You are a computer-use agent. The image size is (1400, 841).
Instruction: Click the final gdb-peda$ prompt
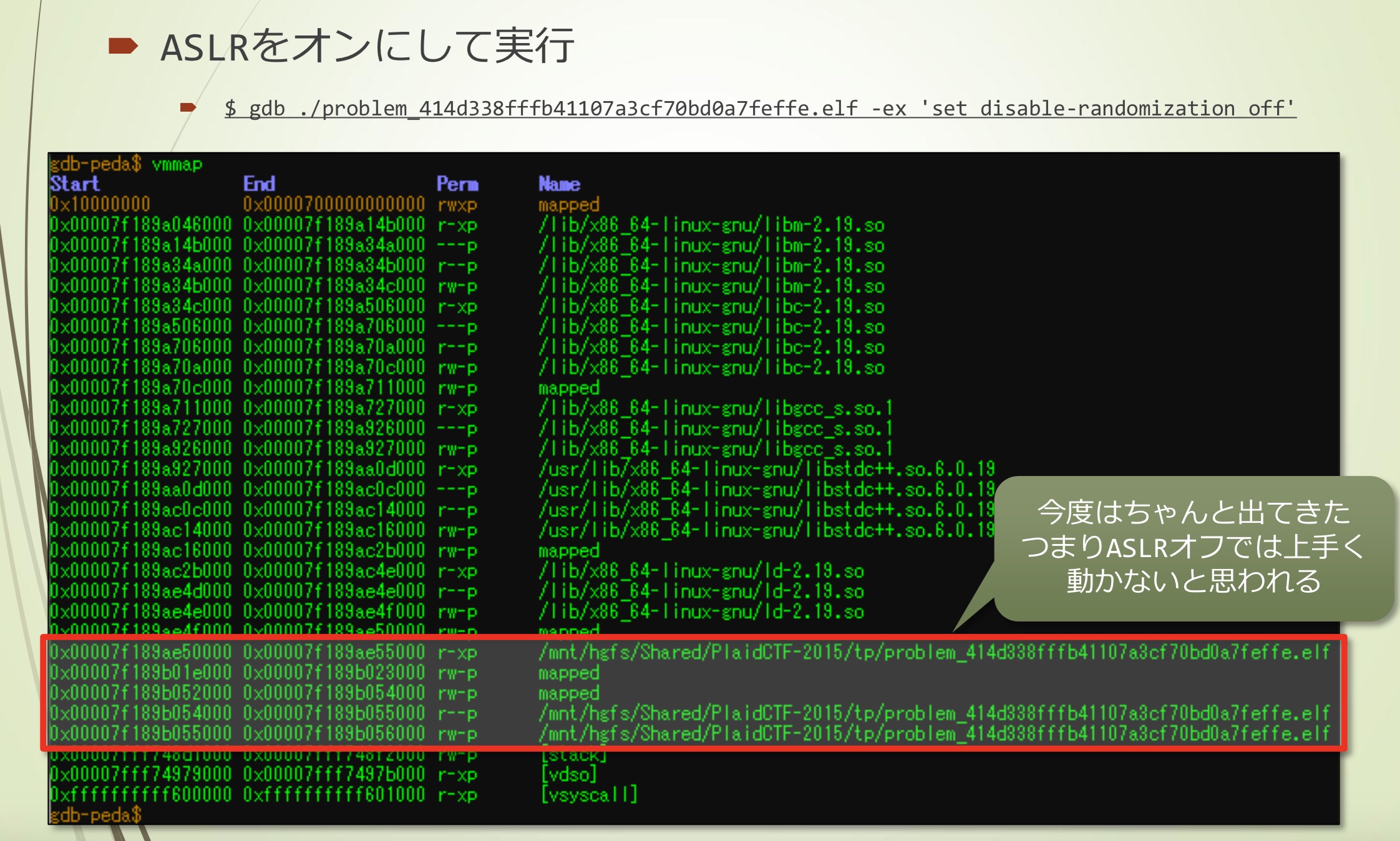[95, 815]
